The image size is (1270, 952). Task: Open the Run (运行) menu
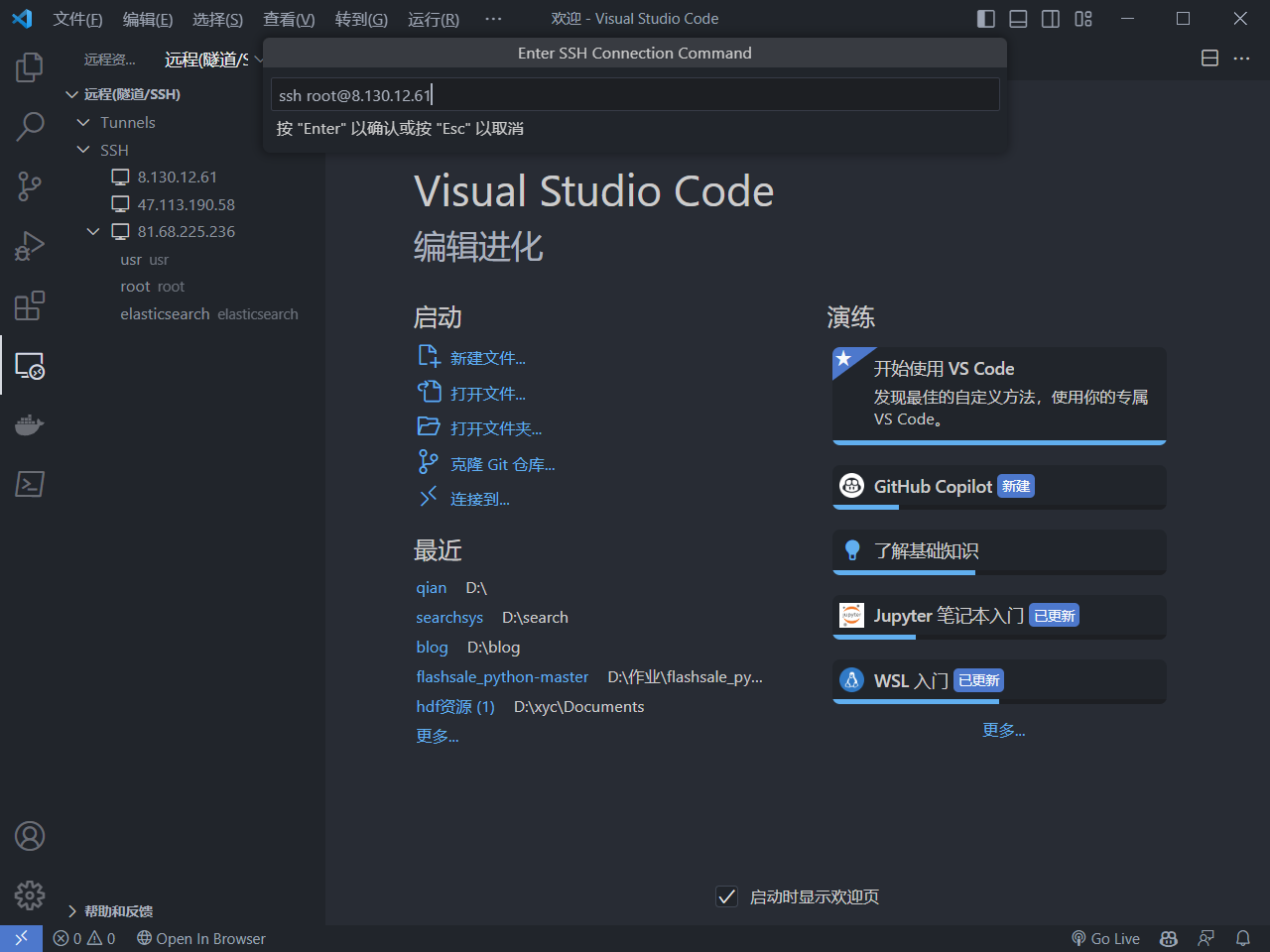click(x=433, y=19)
